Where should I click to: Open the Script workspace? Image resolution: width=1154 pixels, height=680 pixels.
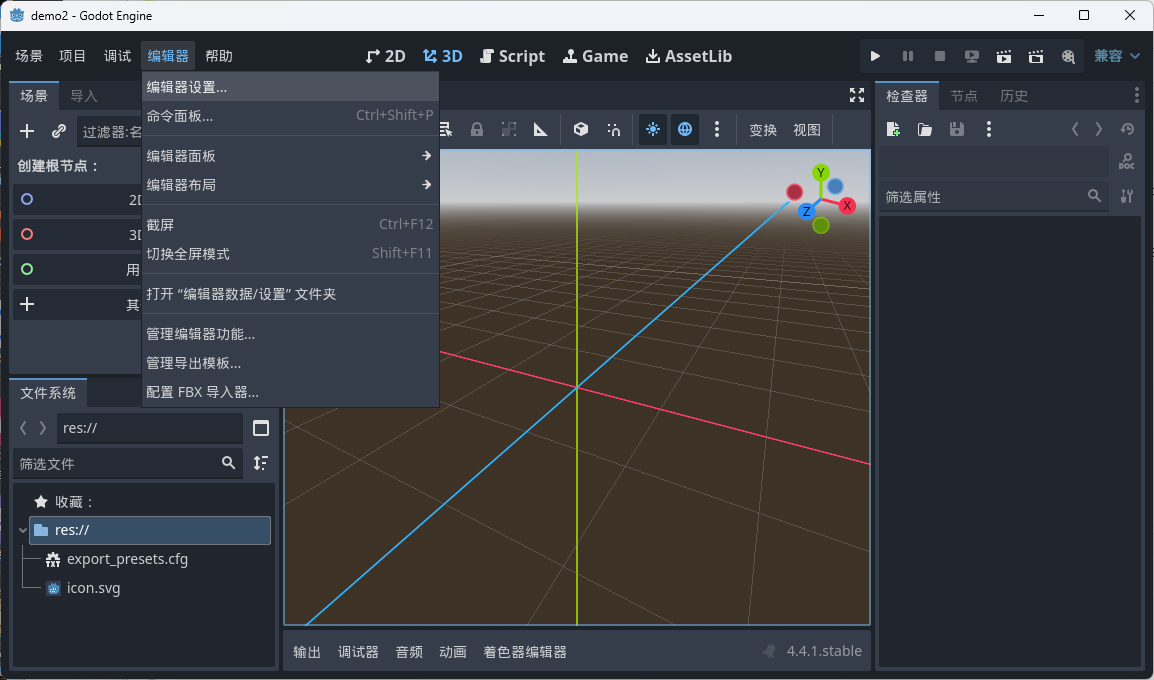(x=512, y=56)
